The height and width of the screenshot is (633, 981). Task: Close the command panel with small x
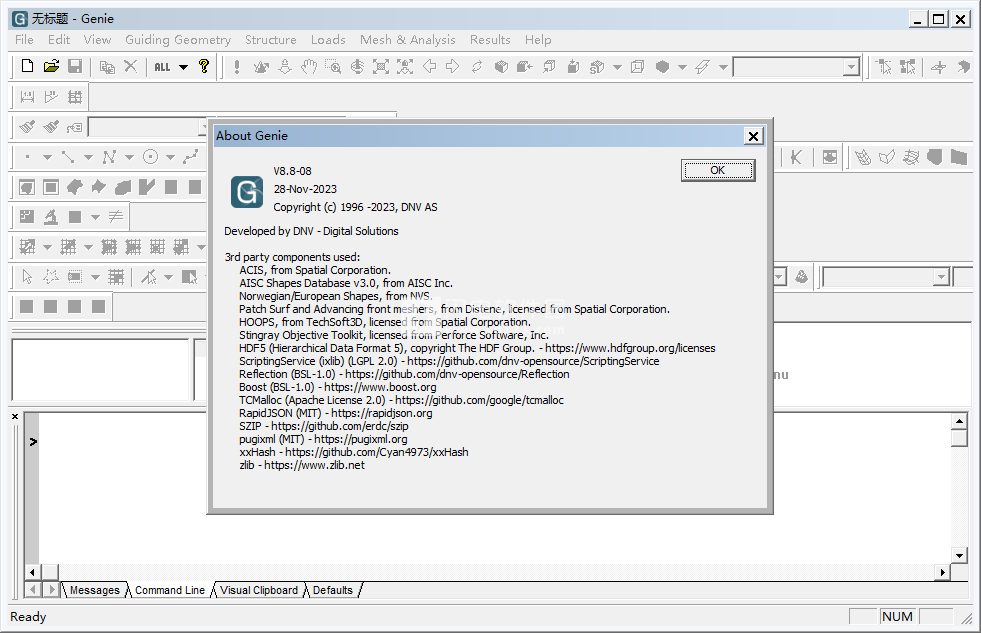(15, 416)
